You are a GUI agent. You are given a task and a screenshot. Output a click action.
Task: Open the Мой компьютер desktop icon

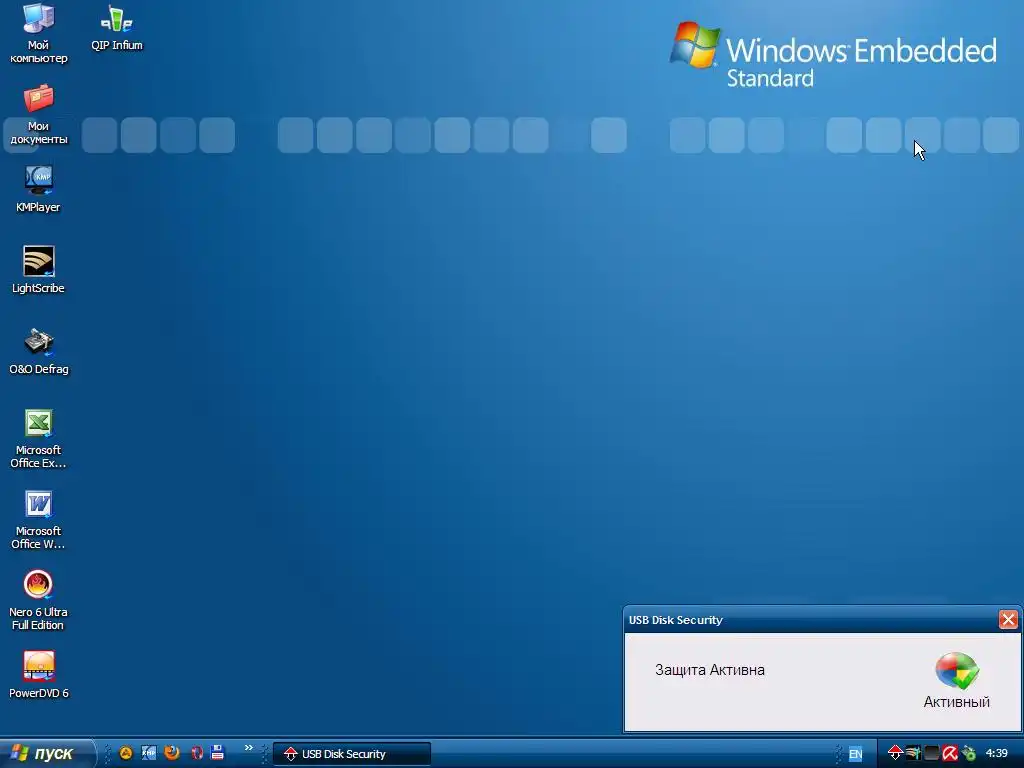(x=39, y=33)
